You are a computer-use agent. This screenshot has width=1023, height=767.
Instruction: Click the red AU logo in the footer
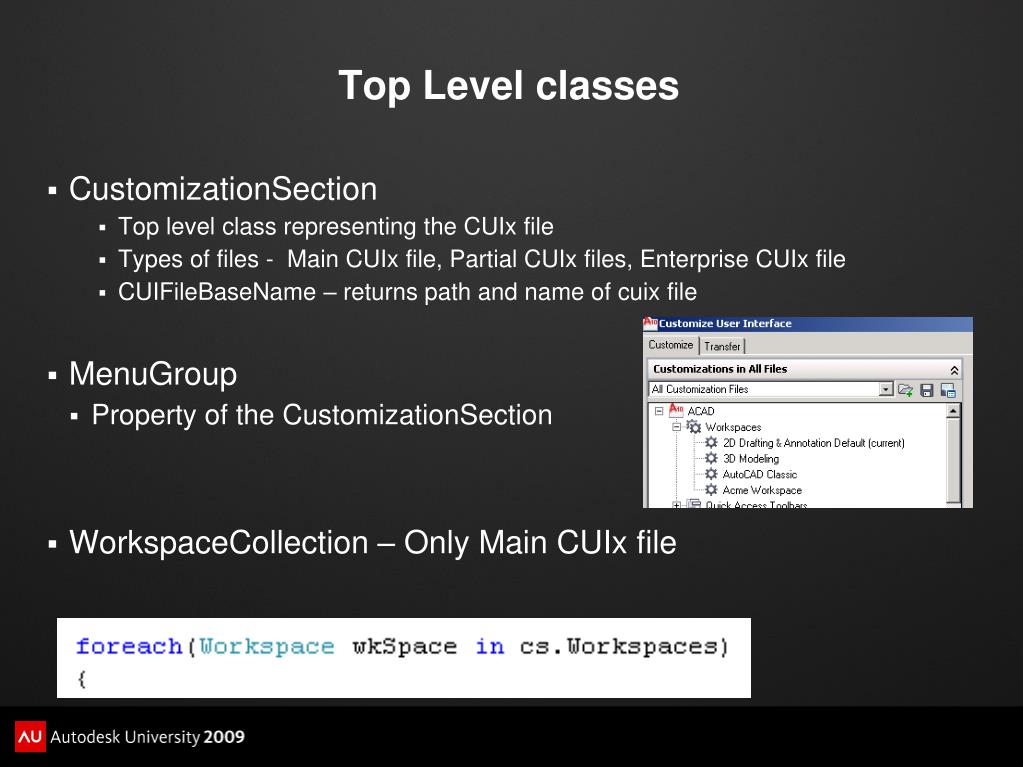click(x=30, y=736)
